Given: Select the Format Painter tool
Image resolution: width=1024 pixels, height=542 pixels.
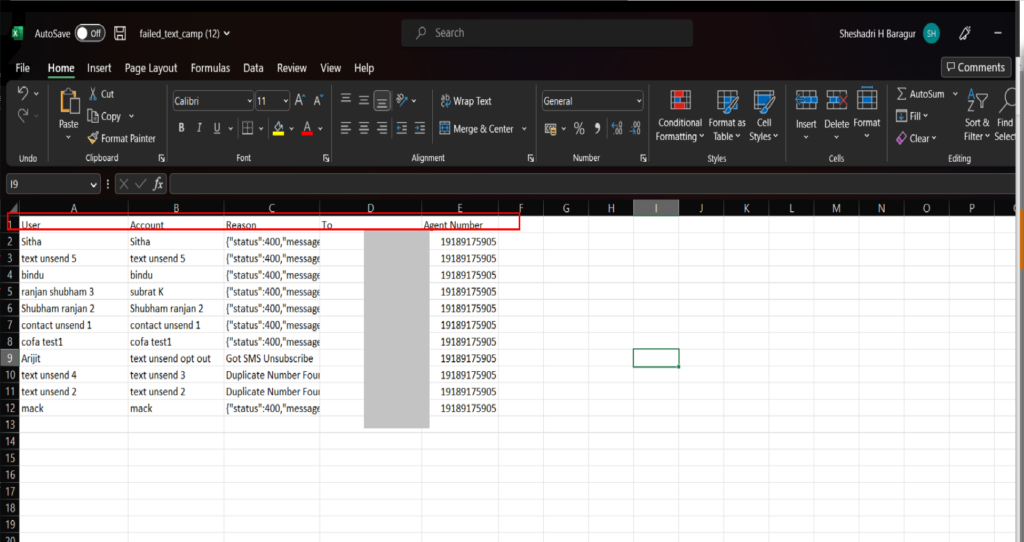Looking at the screenshot, I should (121, 138).
